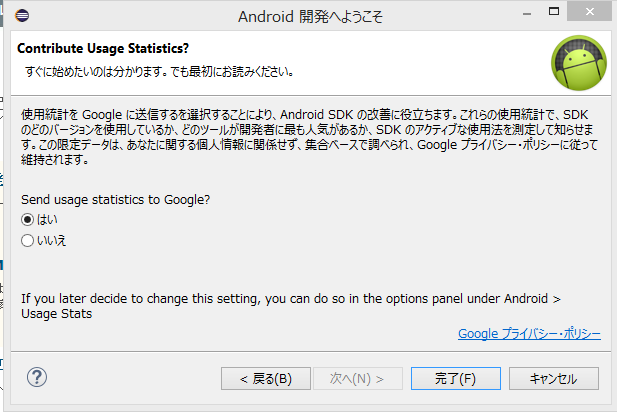Select the いいえ radio button
Screen dimensions: 617x414
[x=27, y=240]
